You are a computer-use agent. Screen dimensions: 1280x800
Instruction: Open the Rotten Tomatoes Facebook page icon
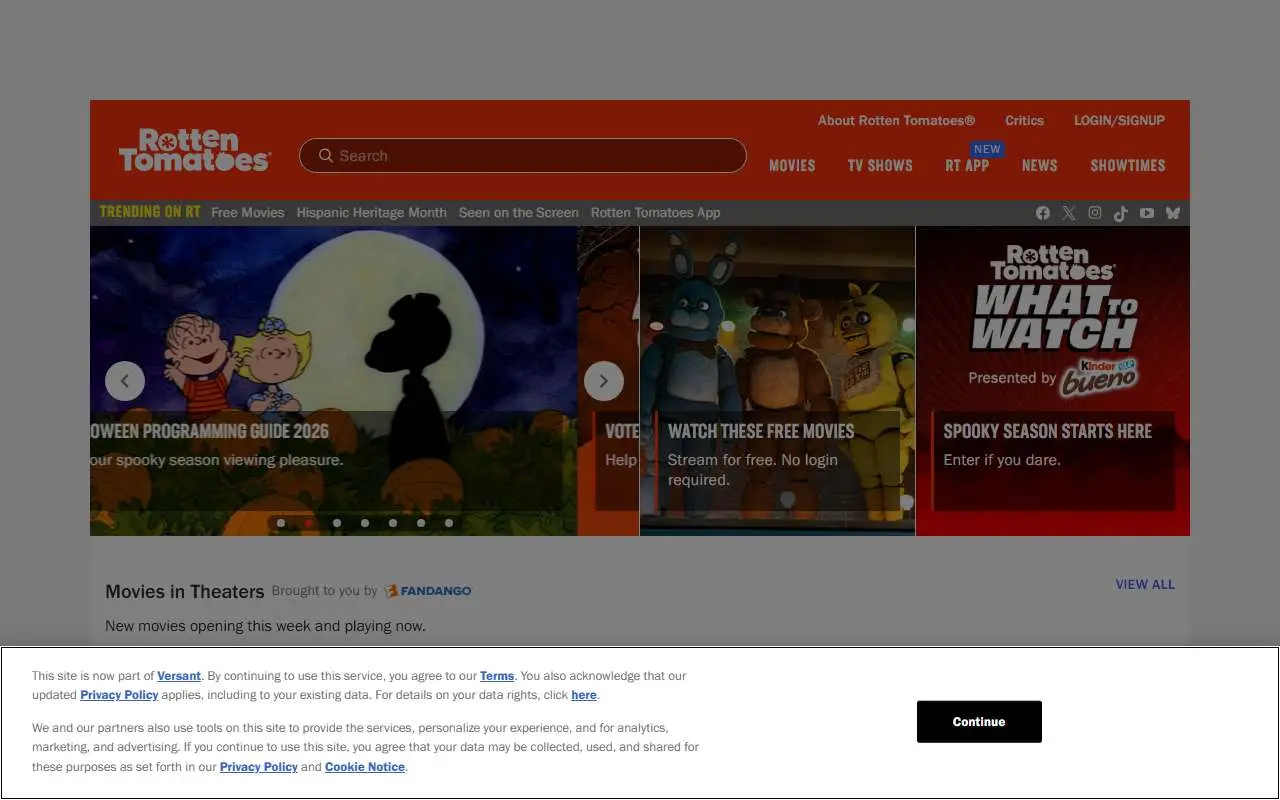[1043, 213]
